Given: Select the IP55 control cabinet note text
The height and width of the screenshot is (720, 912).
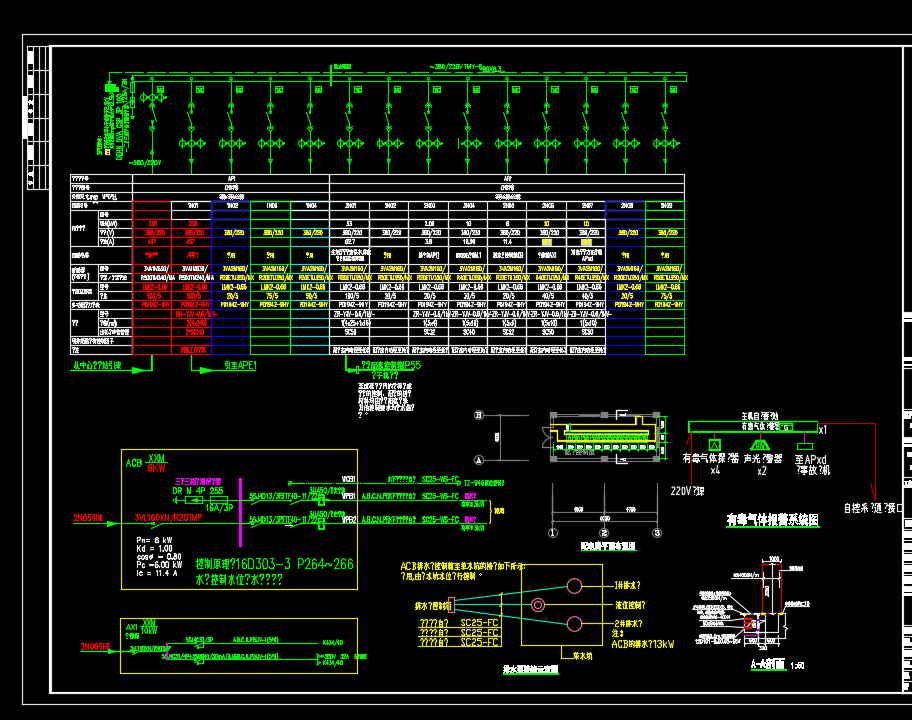Looking at the screenshot, I should pyautogui.click(x=391, y=365).
